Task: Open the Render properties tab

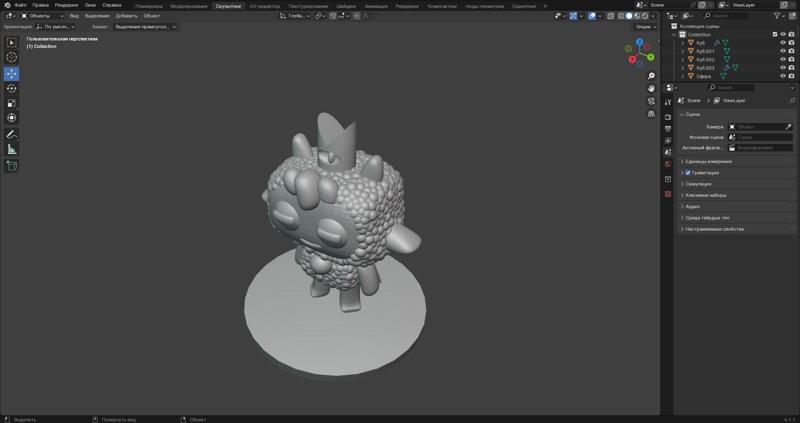Action: point(668,117)
